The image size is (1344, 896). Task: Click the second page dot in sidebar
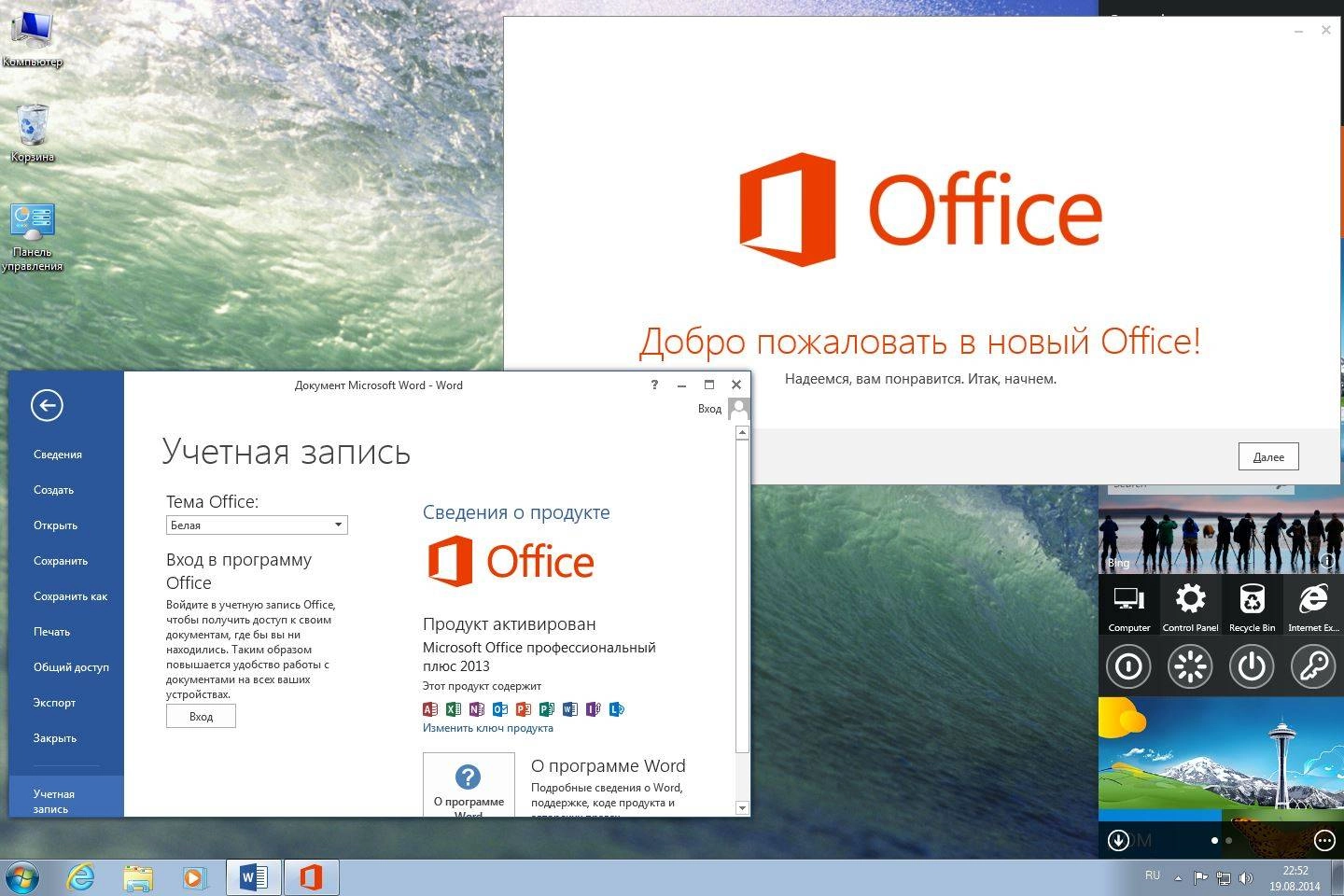1228,840
